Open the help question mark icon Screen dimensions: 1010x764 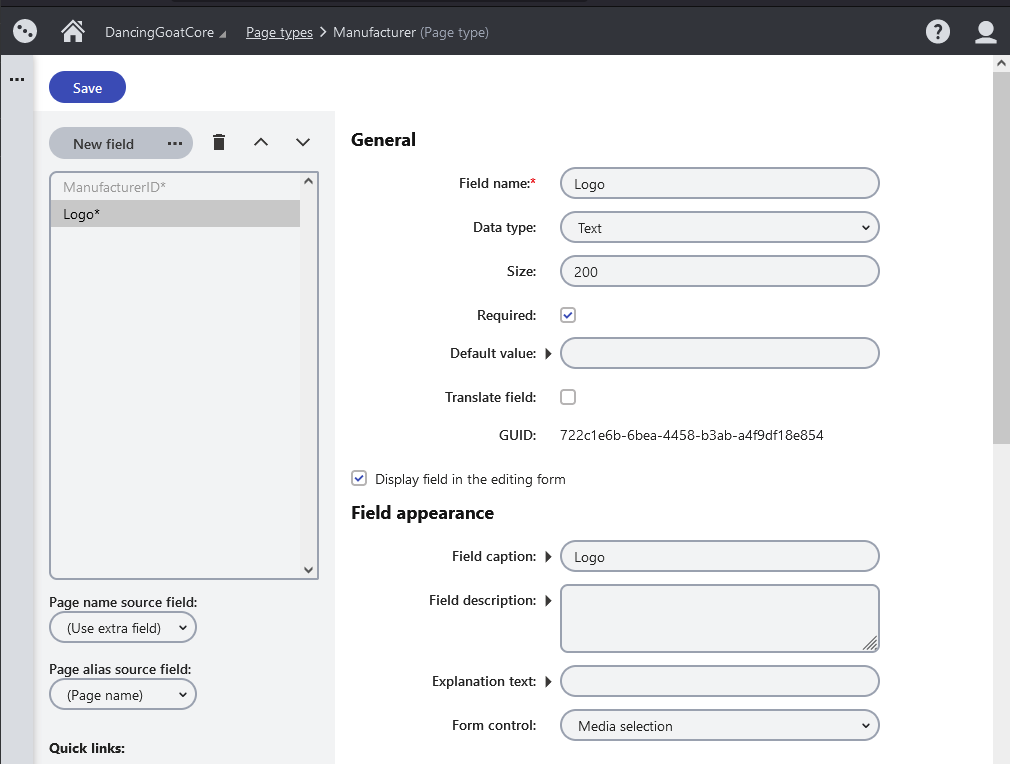(937, 32)
